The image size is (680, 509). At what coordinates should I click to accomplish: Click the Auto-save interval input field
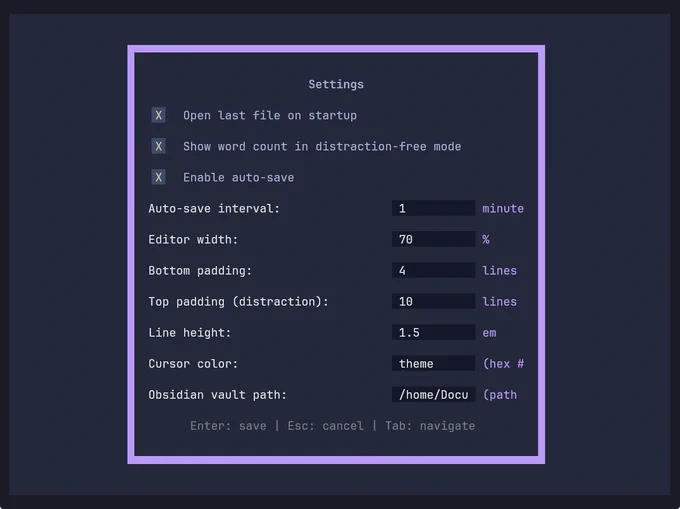coord(434,209)
